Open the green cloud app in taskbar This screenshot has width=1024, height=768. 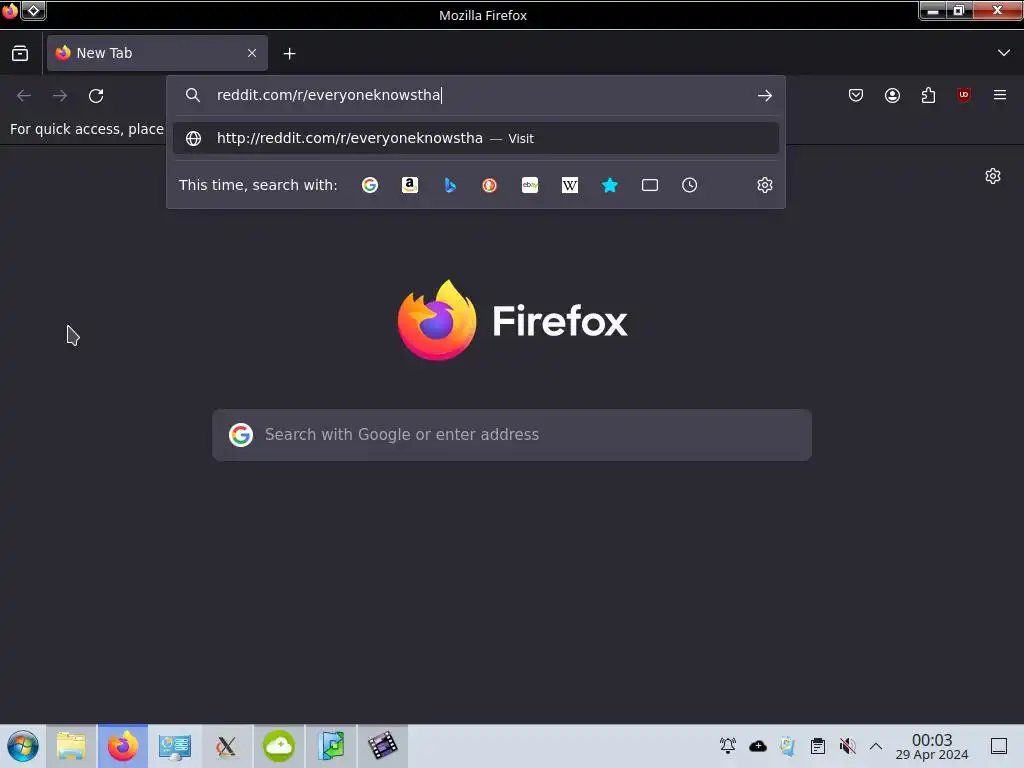tap(279, 746)
